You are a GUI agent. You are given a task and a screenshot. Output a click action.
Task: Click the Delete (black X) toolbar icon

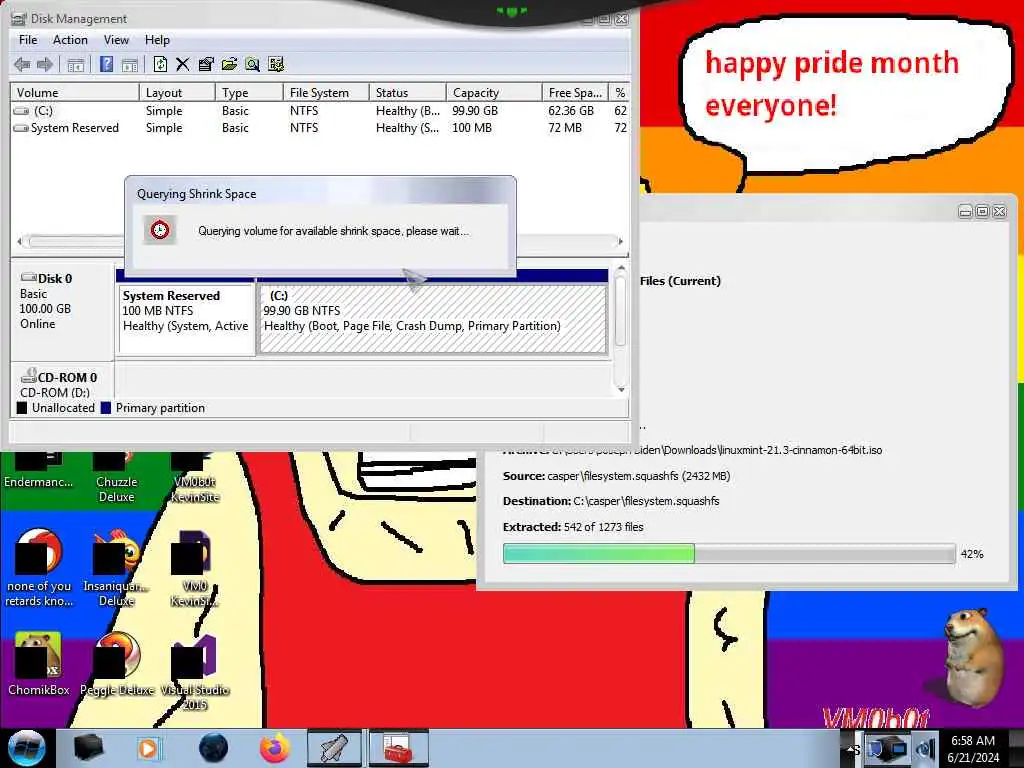click(x=183, y=64)
